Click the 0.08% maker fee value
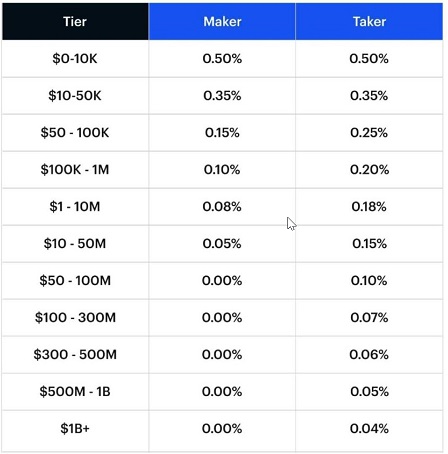Image resolution: width=448 pixels, height=454 pixels. pyautogui.click(x=222, y=207)
